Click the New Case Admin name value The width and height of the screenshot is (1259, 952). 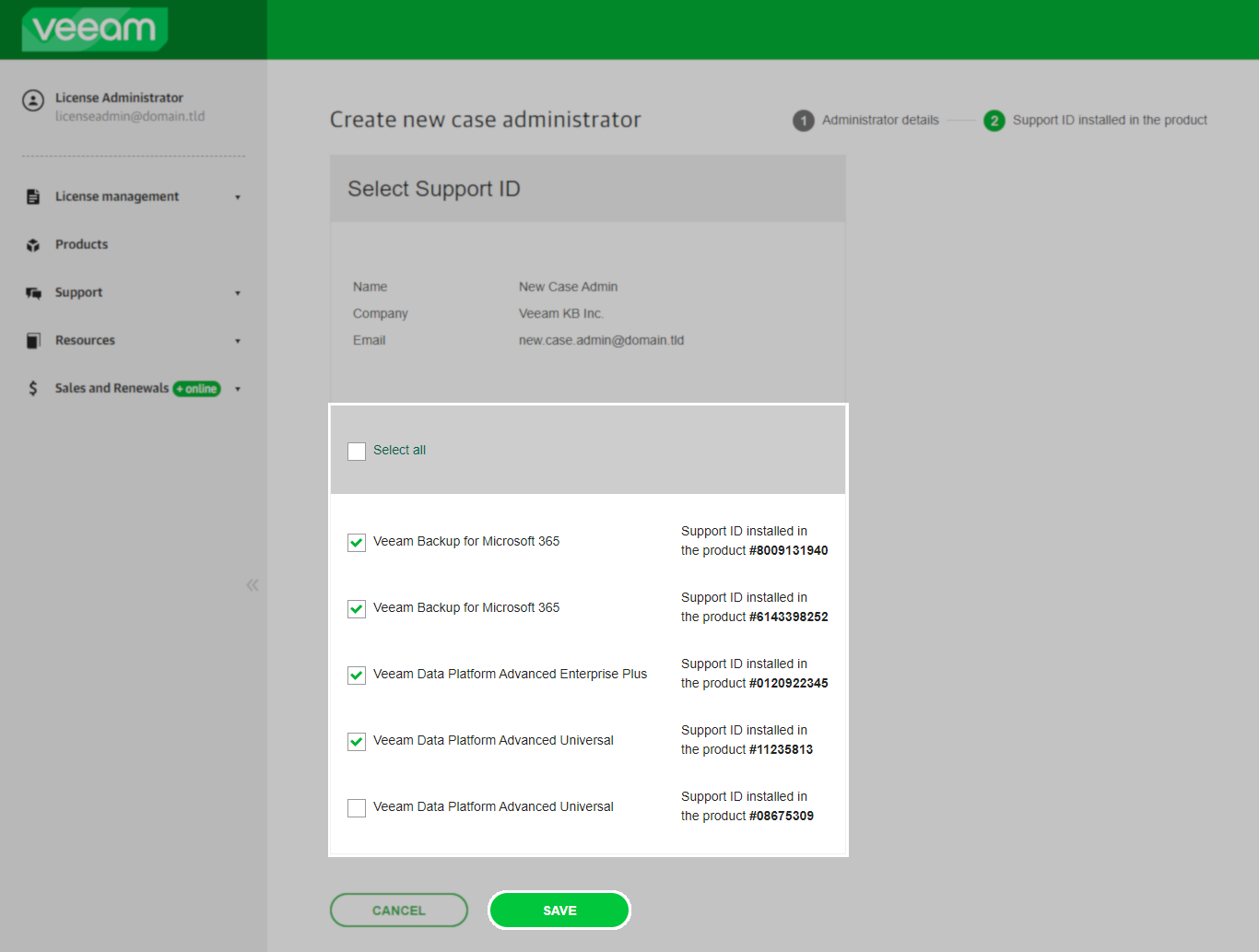click(x=568, y=287)
